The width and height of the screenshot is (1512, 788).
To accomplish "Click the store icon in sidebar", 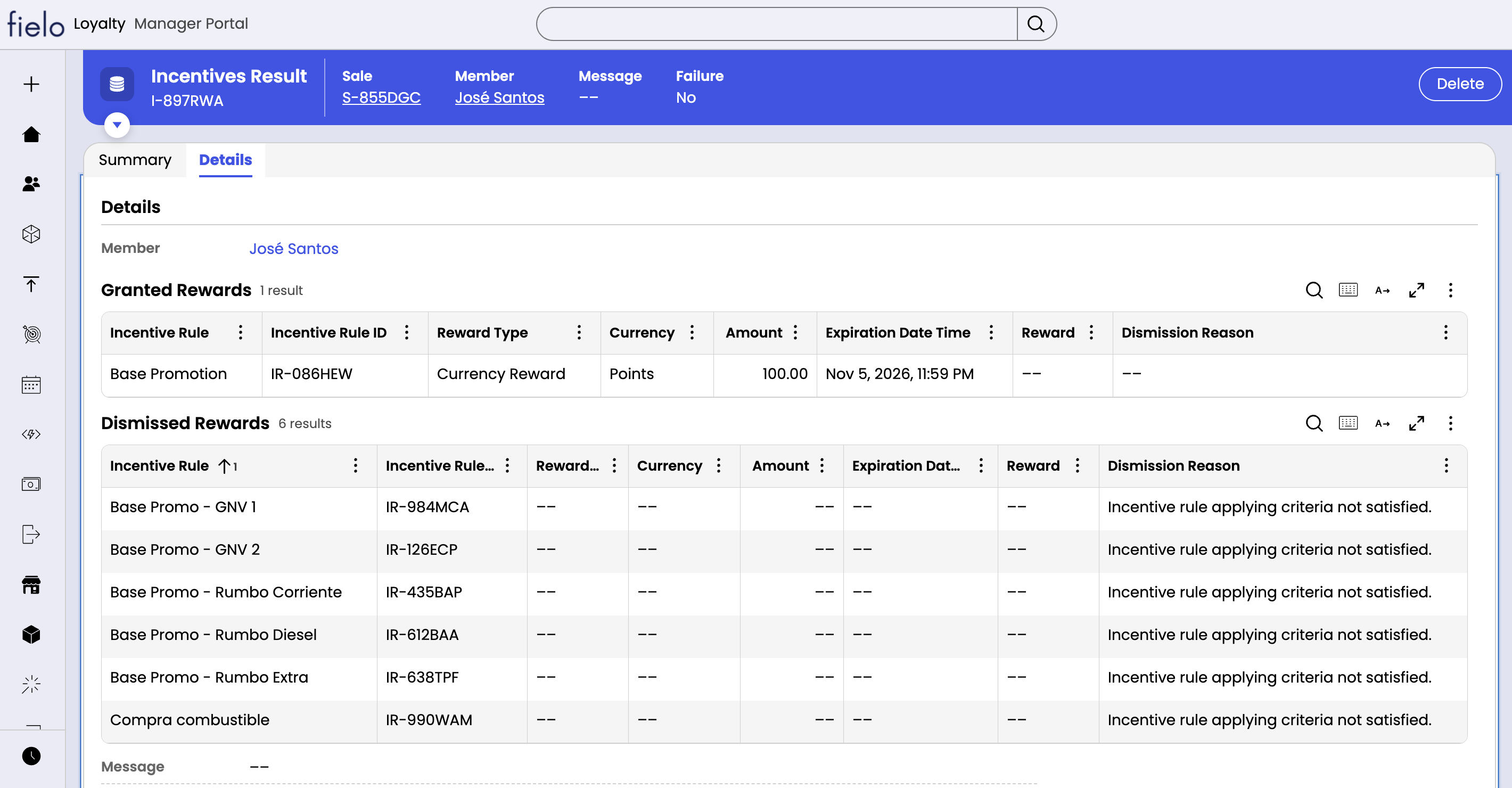I will click(31, 585).
